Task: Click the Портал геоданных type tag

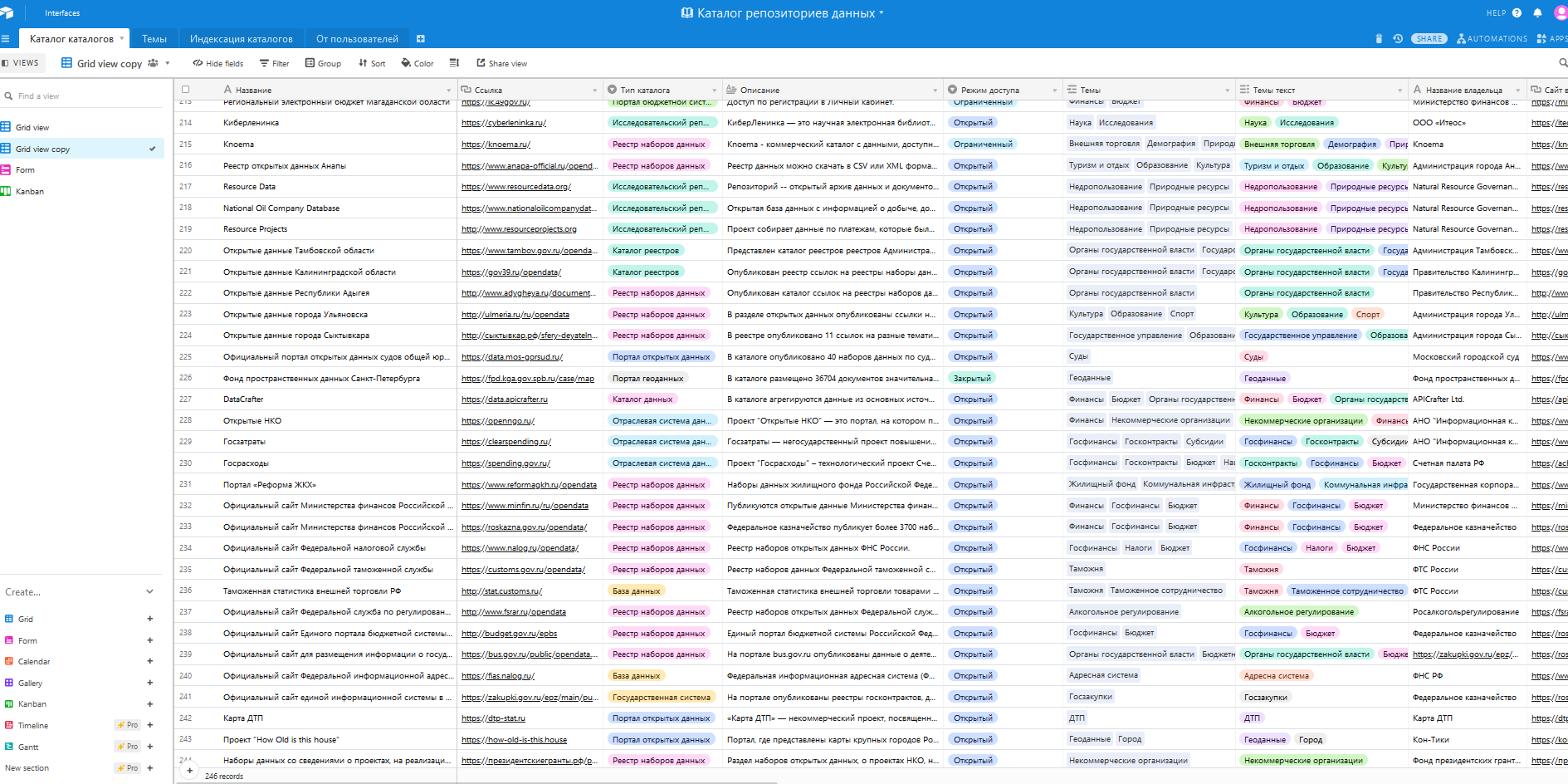Action: (647, 378)
